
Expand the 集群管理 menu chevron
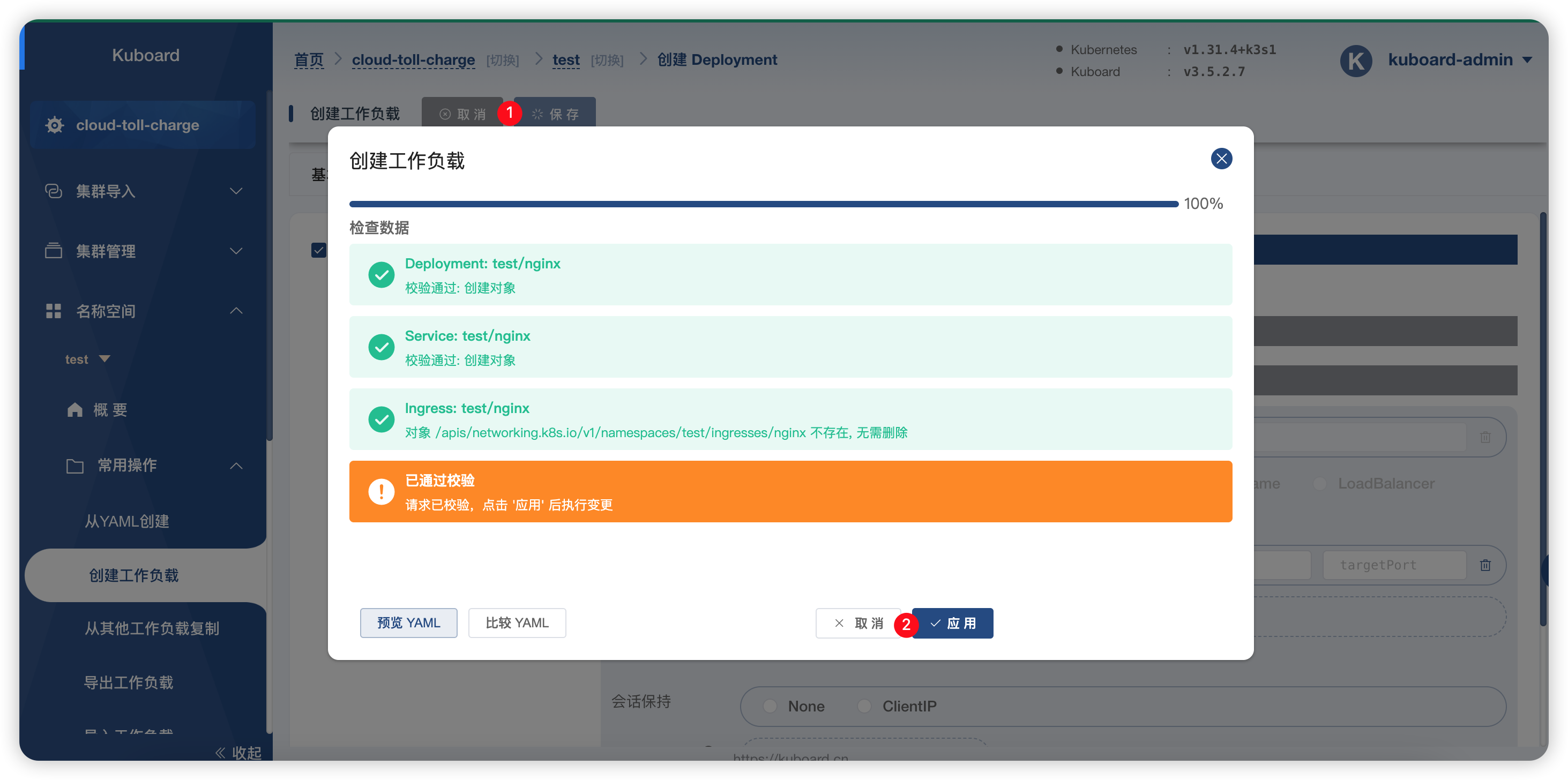[236, 250]
